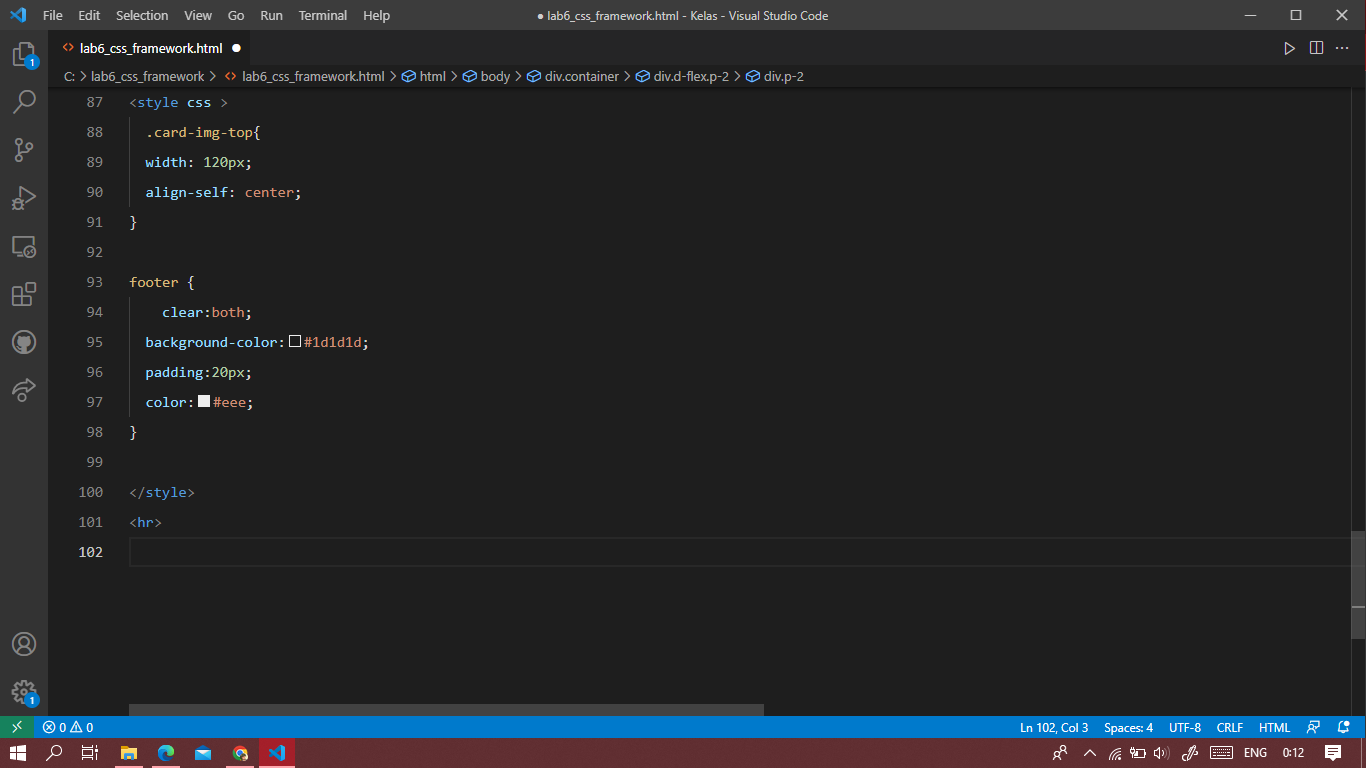Click the vertical editor scrollbar thumb
This screenshot has width=1366, height=768.
(x=1358, y=585)
